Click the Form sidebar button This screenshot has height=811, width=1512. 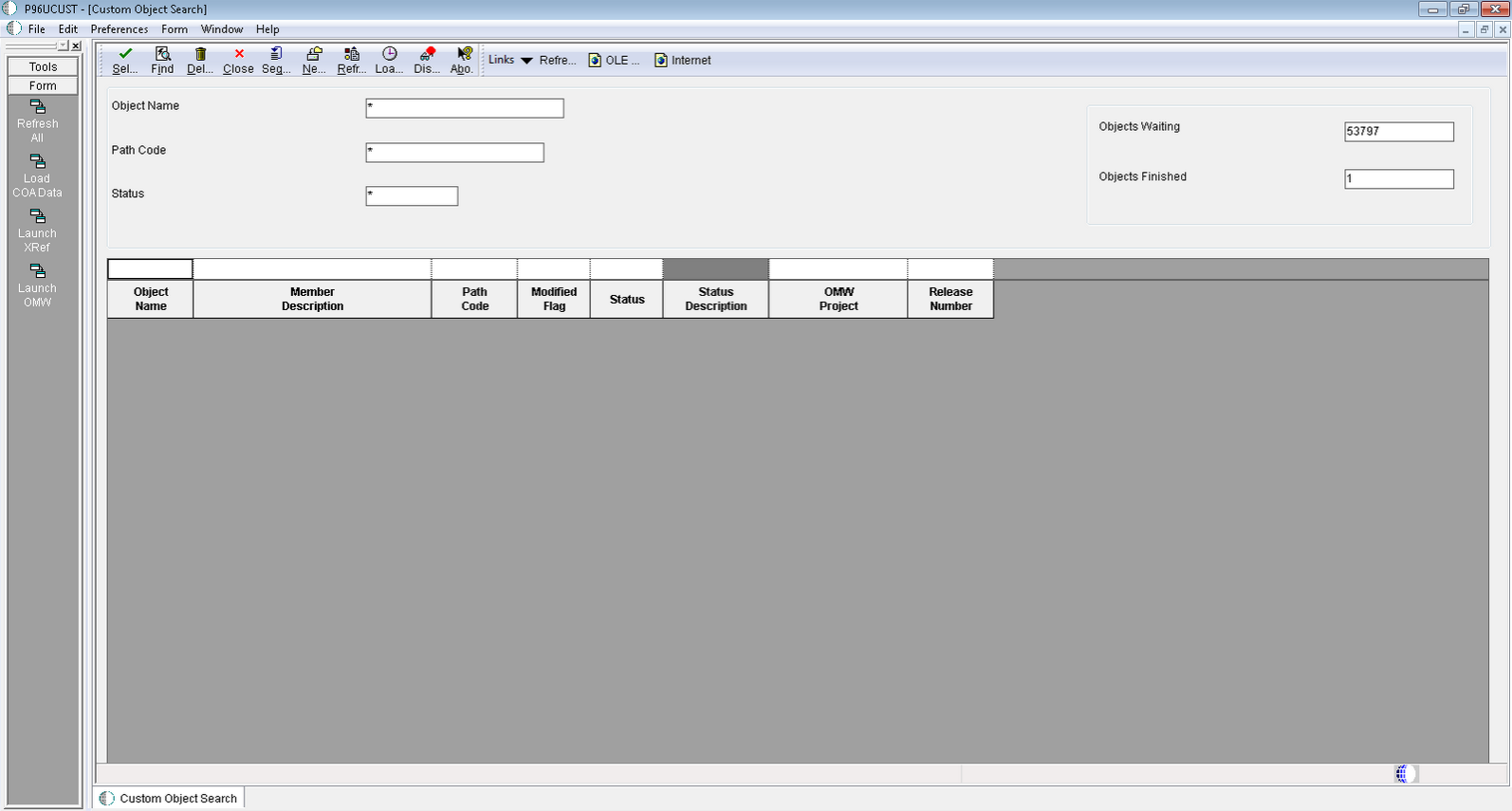(43, 85)
